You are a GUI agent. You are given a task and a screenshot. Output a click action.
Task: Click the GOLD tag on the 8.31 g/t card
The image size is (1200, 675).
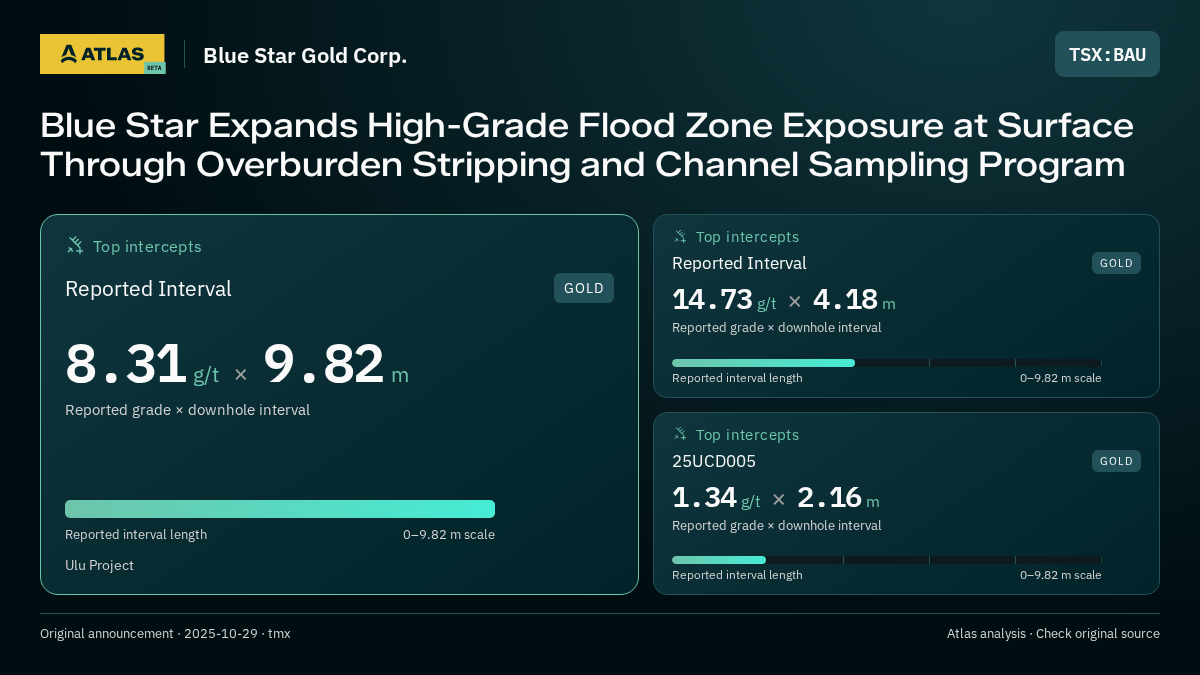(x=584, y=288)
